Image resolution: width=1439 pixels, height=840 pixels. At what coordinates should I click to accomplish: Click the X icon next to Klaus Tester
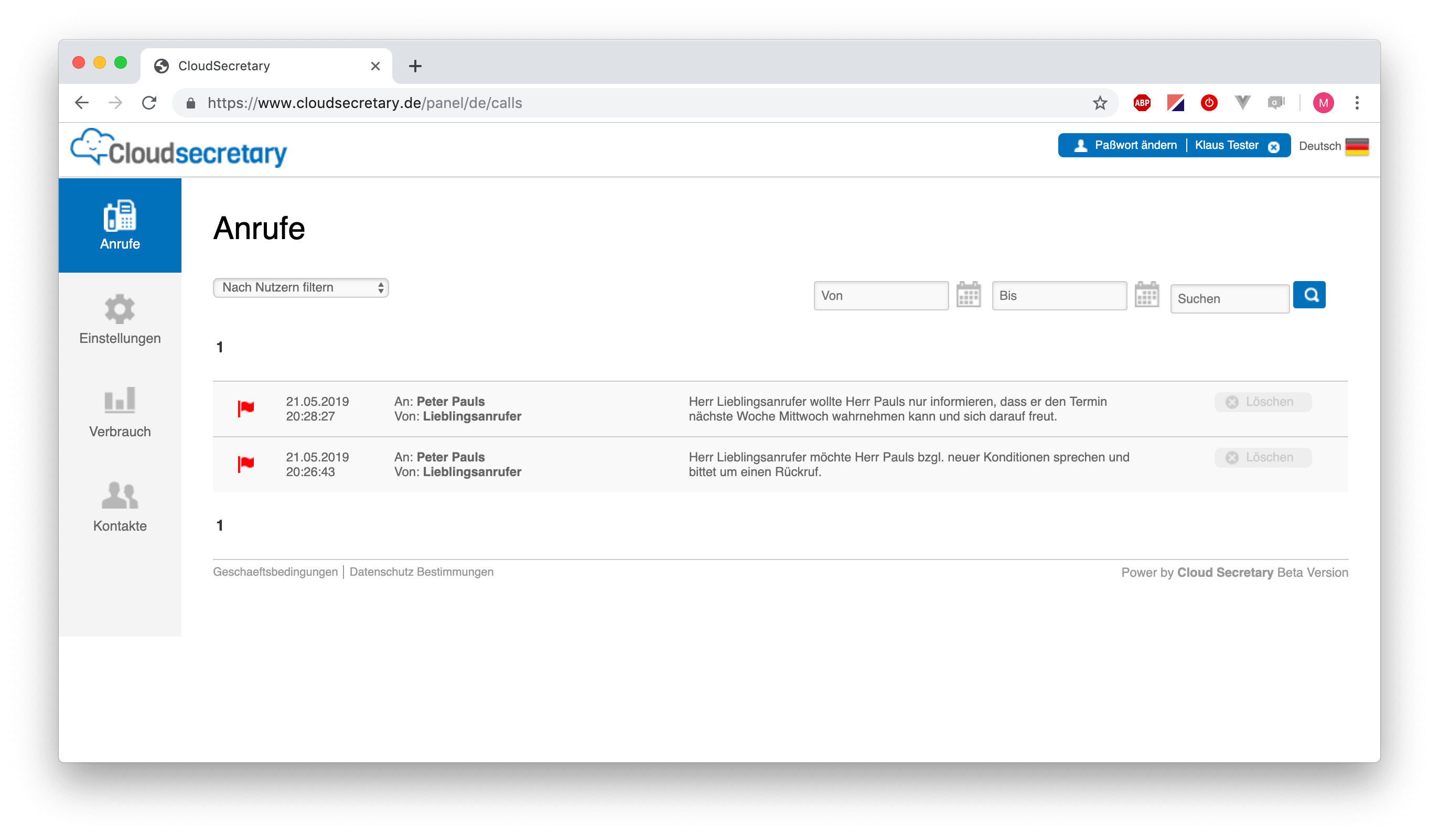coord(1274,147)
